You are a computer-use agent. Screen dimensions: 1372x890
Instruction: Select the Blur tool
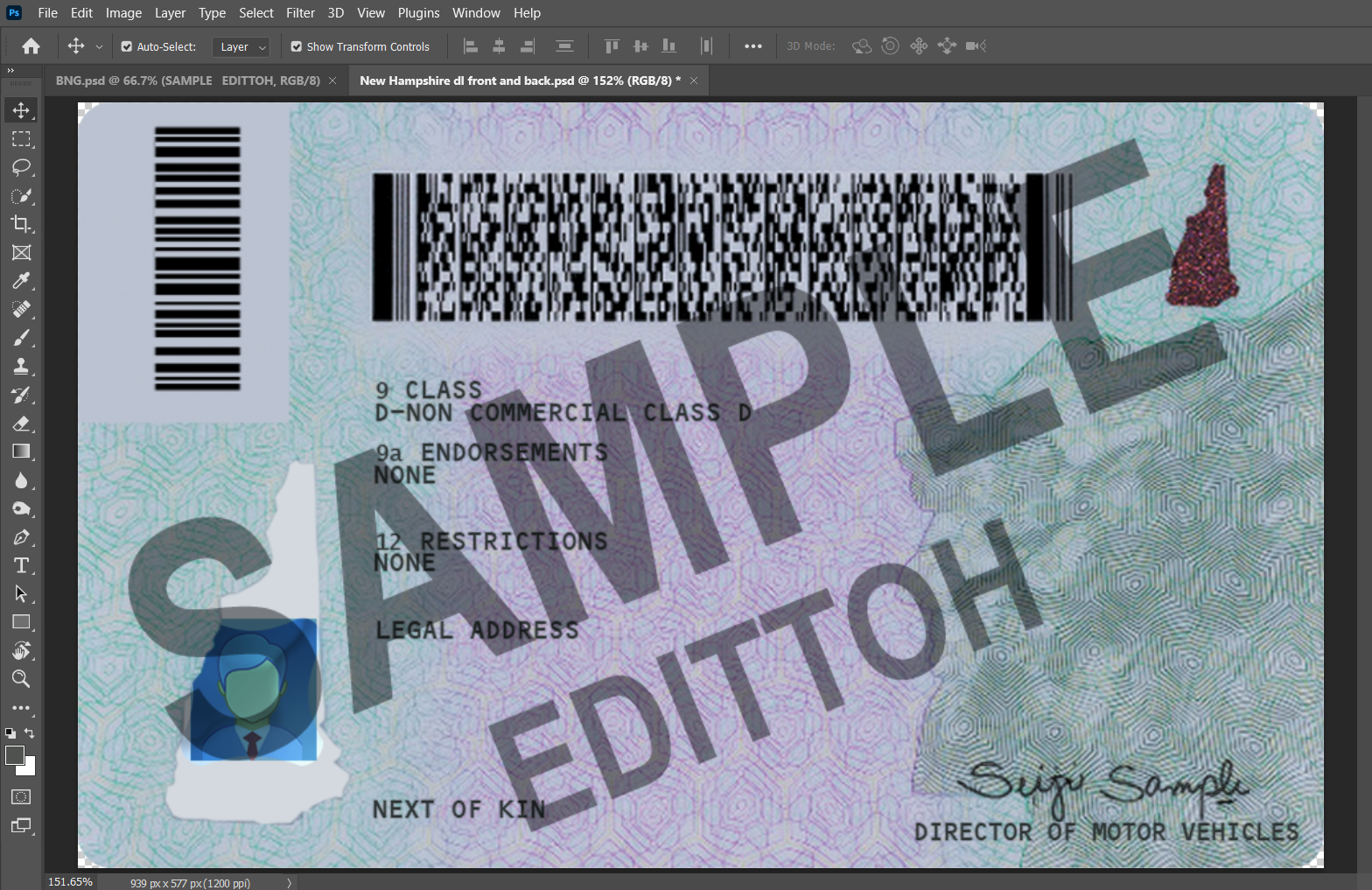[x=21, y=480]
